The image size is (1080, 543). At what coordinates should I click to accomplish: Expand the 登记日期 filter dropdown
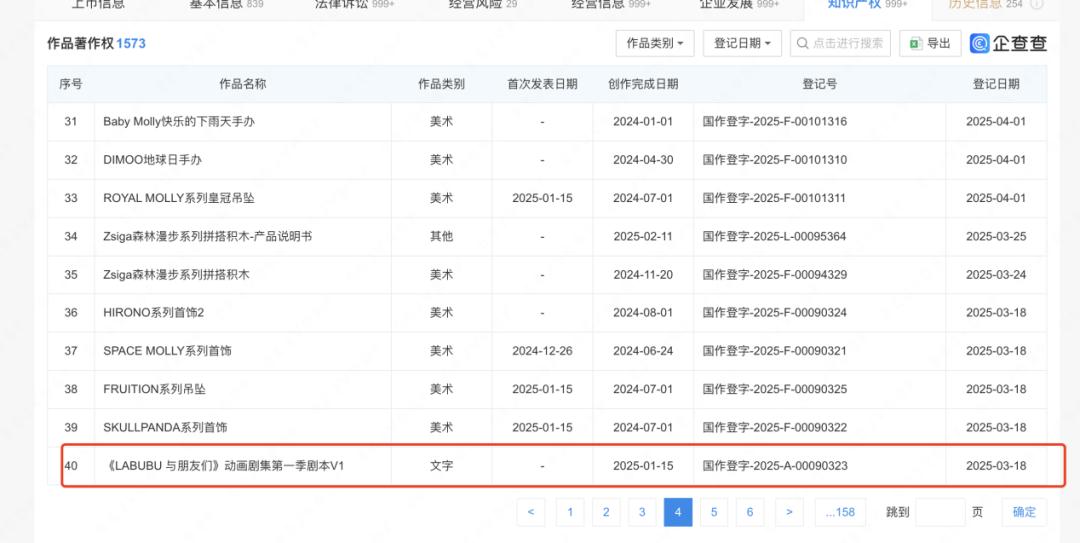[x=742, y=43]
